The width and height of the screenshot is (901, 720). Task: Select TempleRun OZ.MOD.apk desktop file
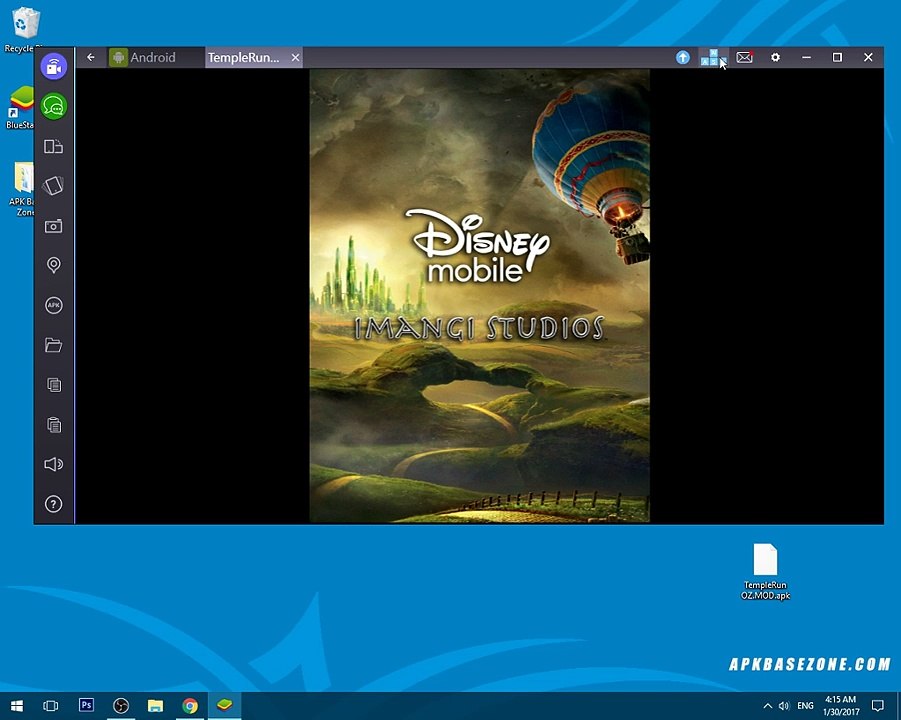(x=765, y=572)
